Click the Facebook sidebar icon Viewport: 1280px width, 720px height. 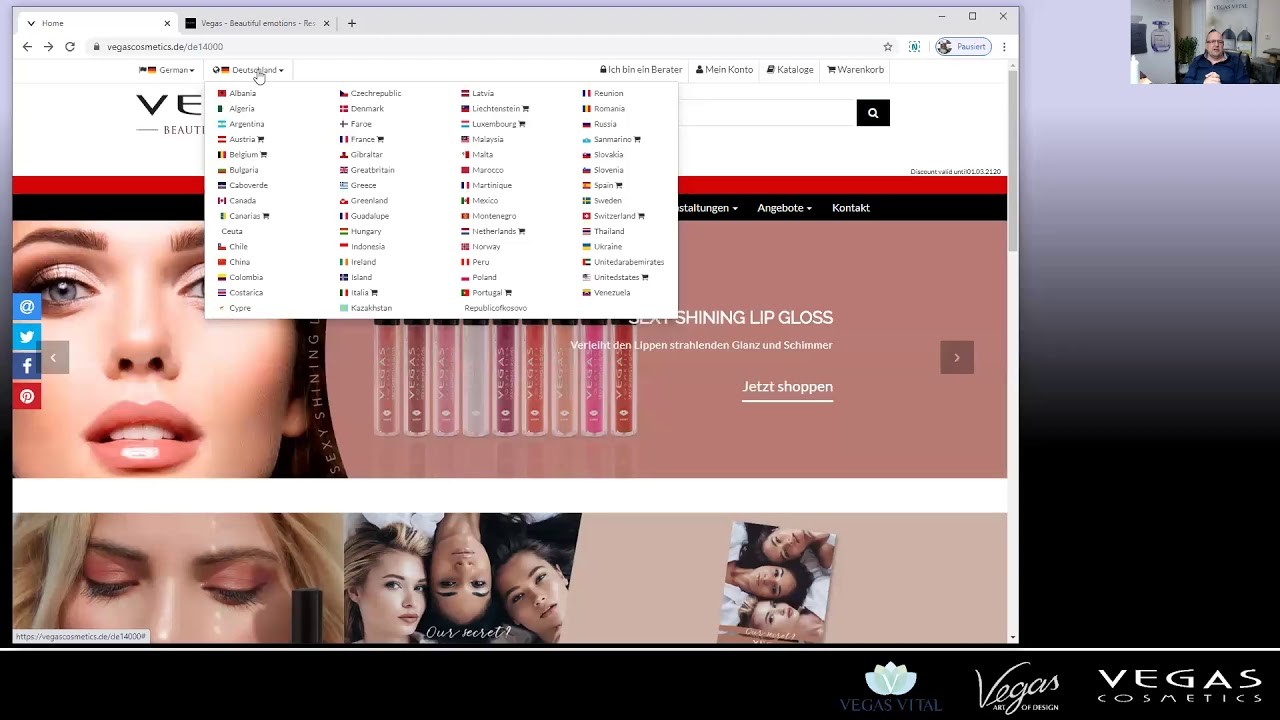[x=26, y=365]
